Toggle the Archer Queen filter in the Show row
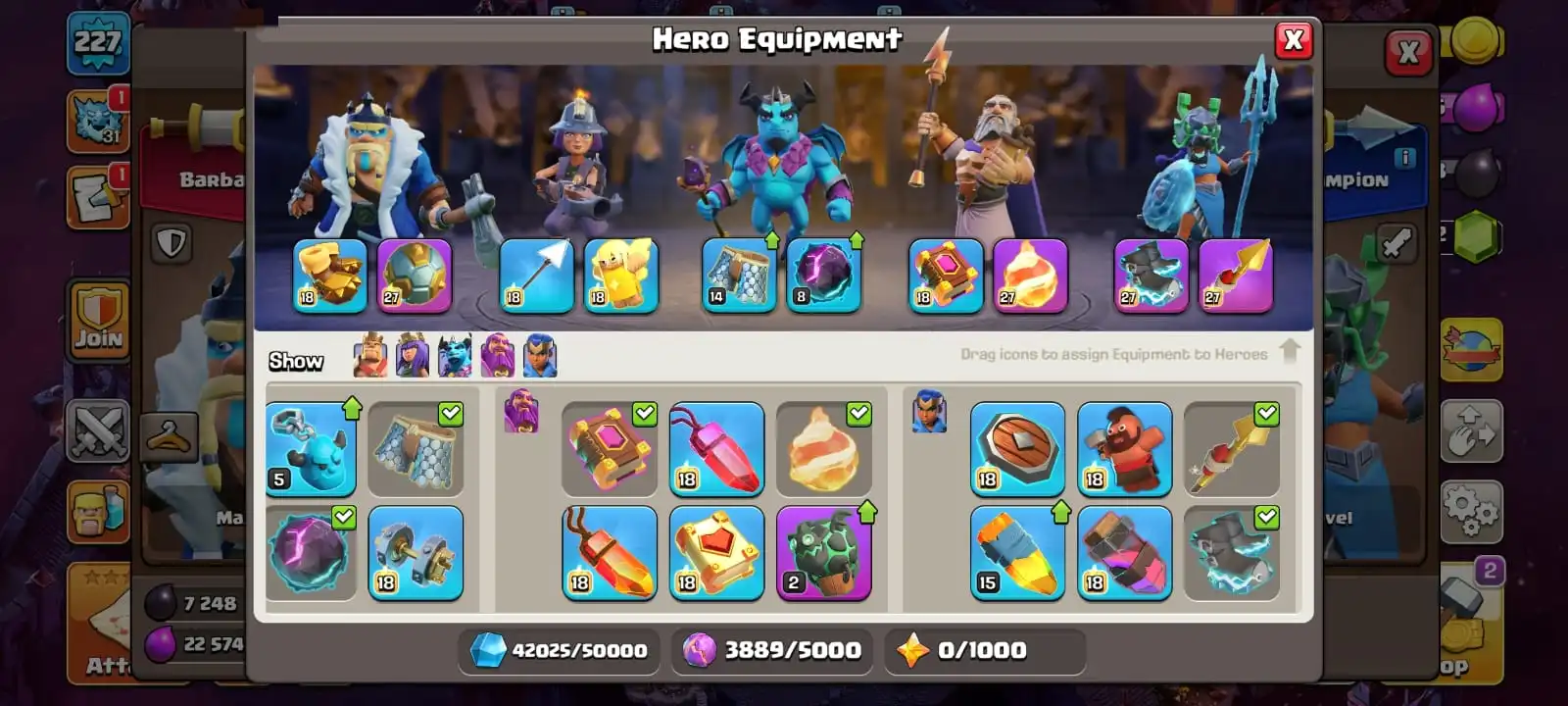 pos(413,355)
